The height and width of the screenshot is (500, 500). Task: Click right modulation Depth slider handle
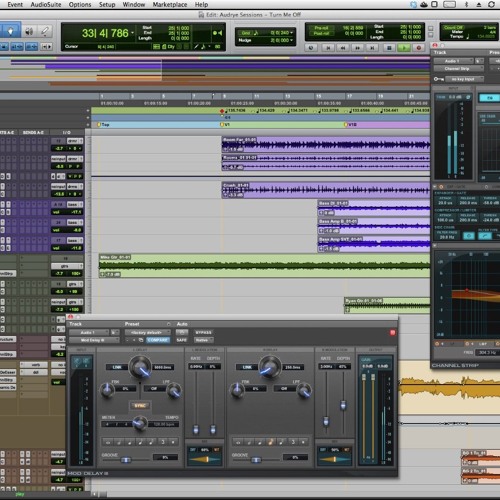coord(343,405)
